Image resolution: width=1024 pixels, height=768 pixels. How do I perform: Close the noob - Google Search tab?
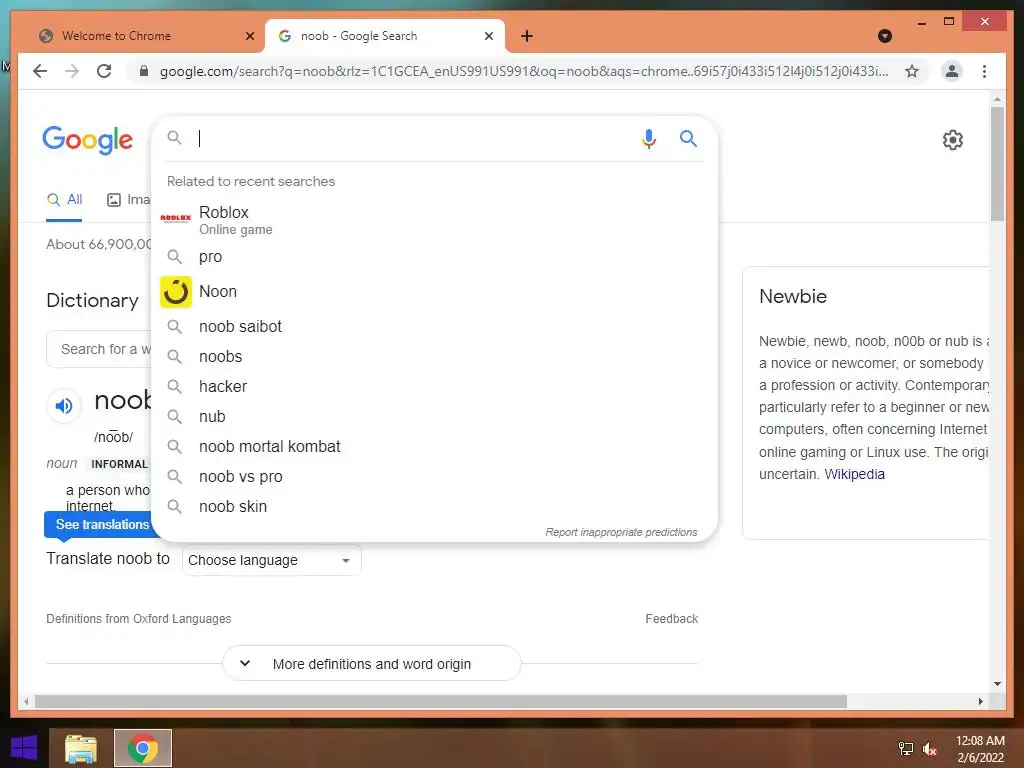488,36
